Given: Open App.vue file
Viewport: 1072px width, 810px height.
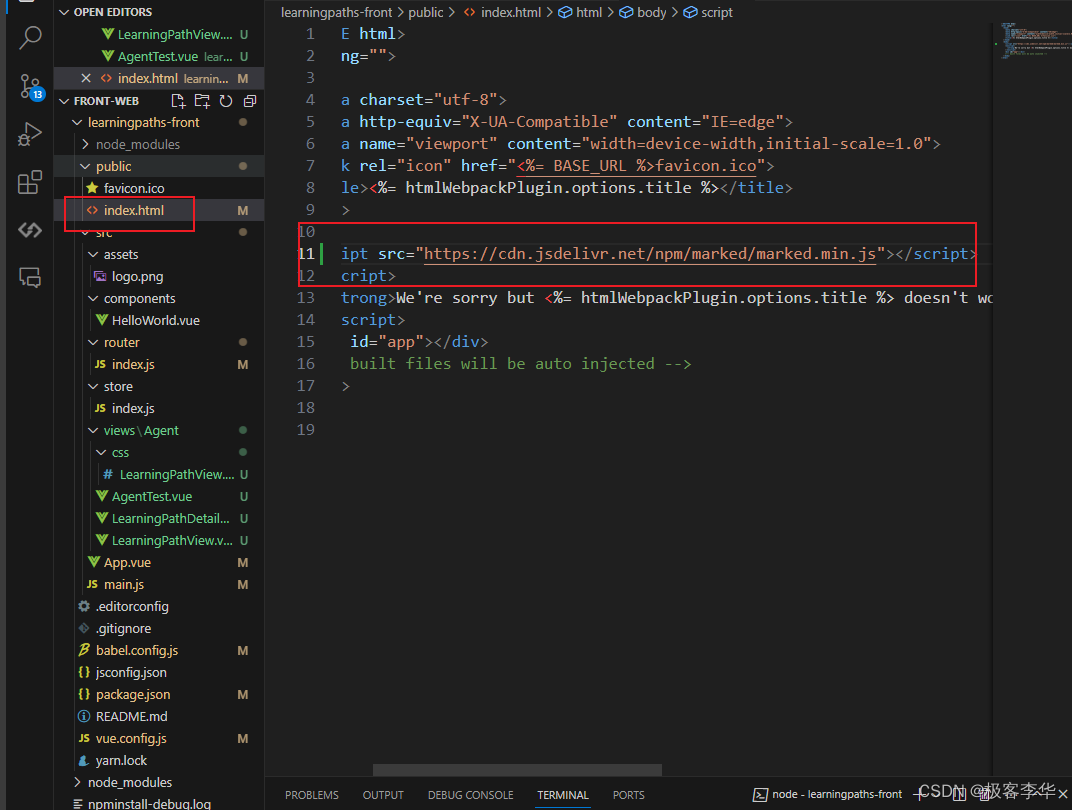Looking at the screenshot, I should pos(127,563).
